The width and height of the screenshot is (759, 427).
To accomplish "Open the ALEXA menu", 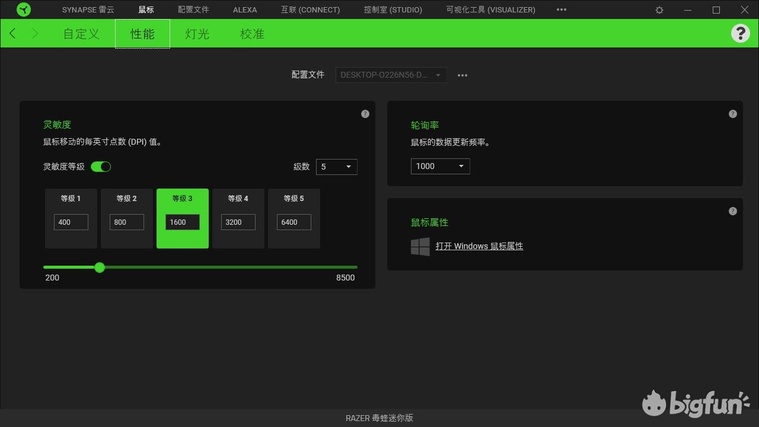I will (244, 10).
